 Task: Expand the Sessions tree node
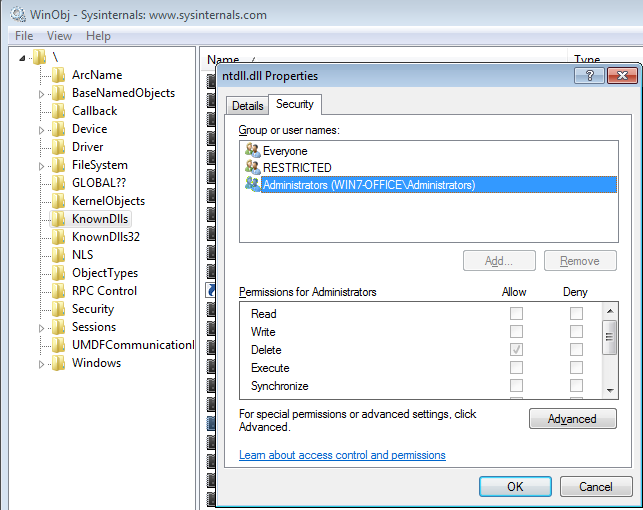[x=42, y=328]
